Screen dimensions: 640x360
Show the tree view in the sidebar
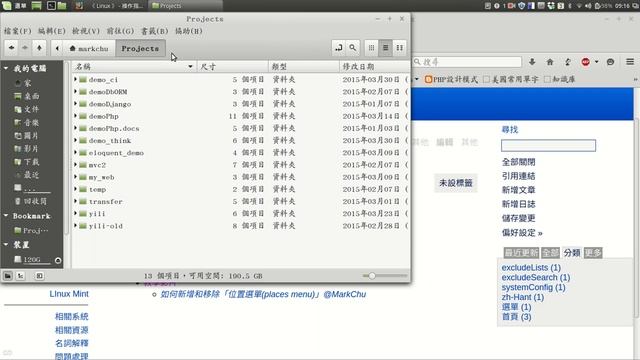[x=20, y=276]
